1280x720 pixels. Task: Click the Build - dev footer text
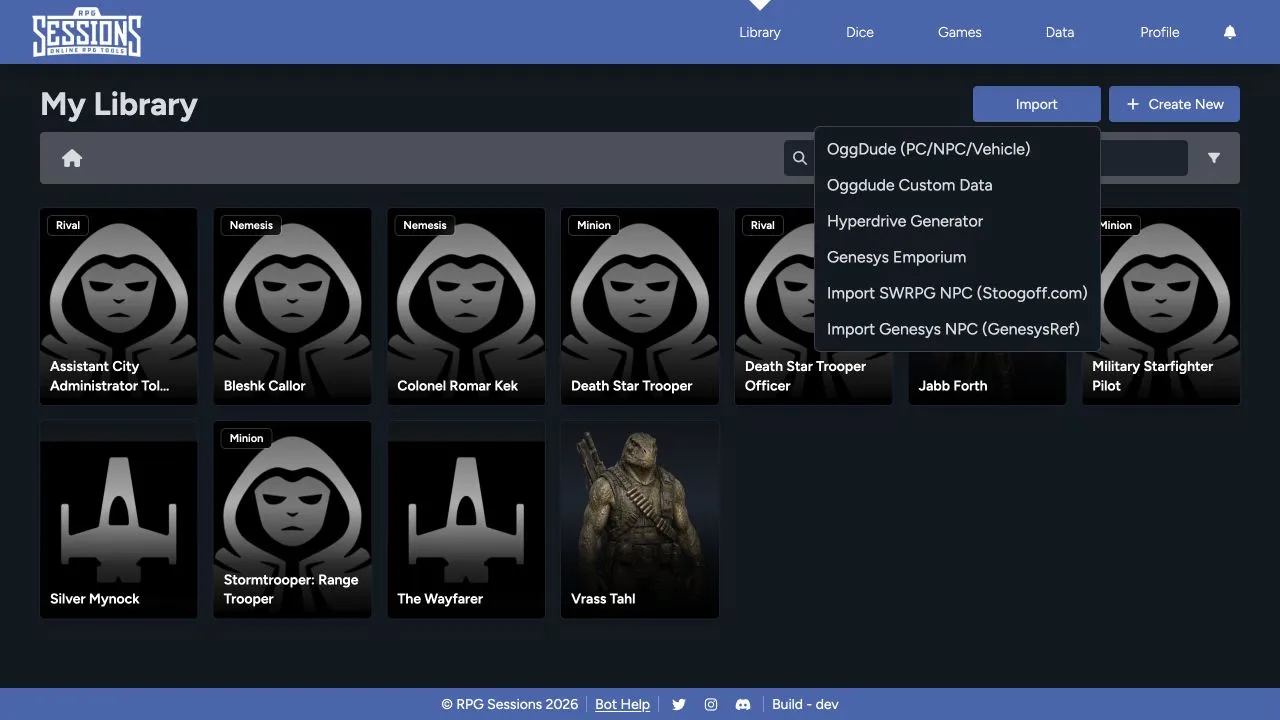pyautogui.click(x=805, y=704)
